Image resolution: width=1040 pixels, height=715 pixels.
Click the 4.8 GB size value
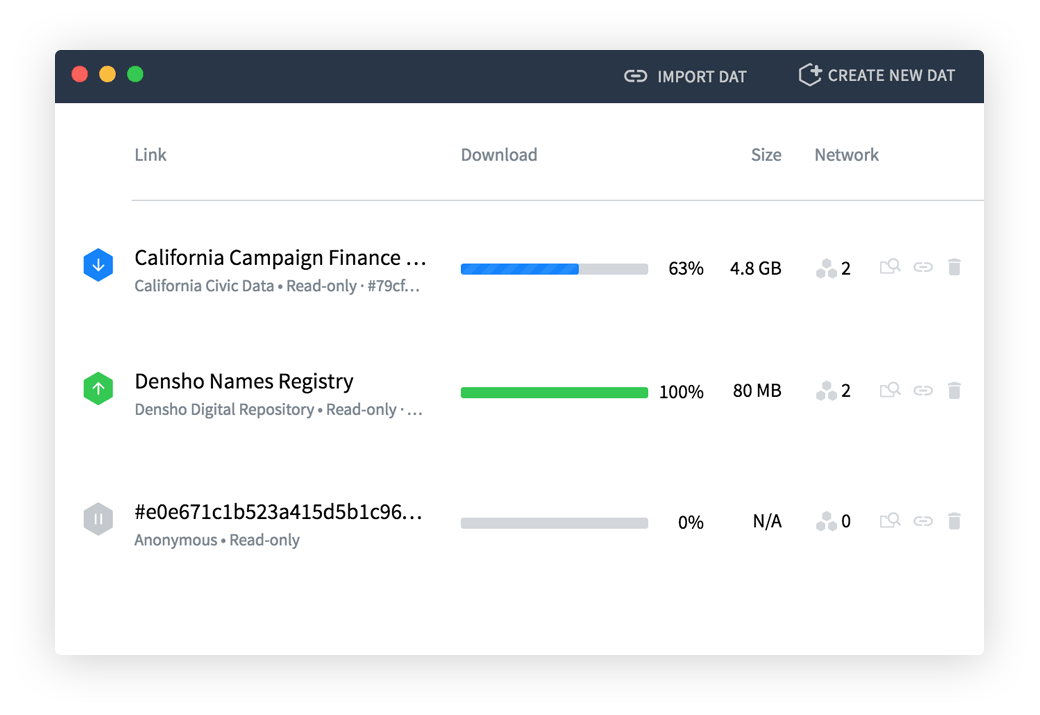pos(755,268)
